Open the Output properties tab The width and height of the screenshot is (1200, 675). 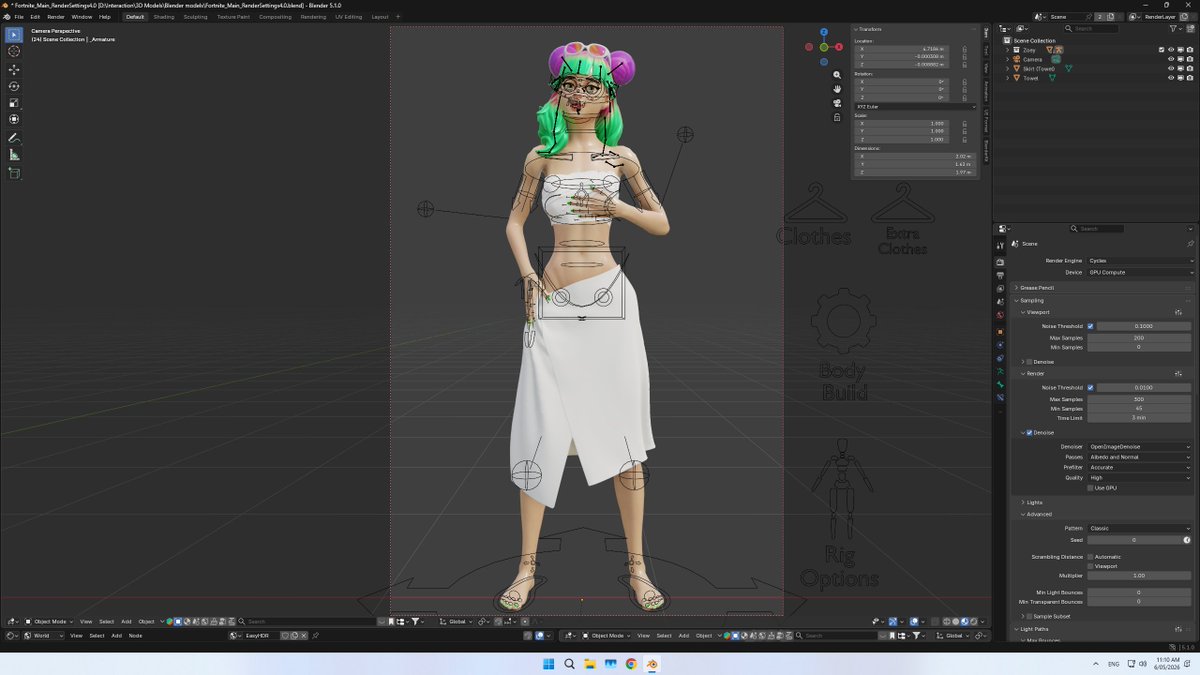click(1000, 275)
